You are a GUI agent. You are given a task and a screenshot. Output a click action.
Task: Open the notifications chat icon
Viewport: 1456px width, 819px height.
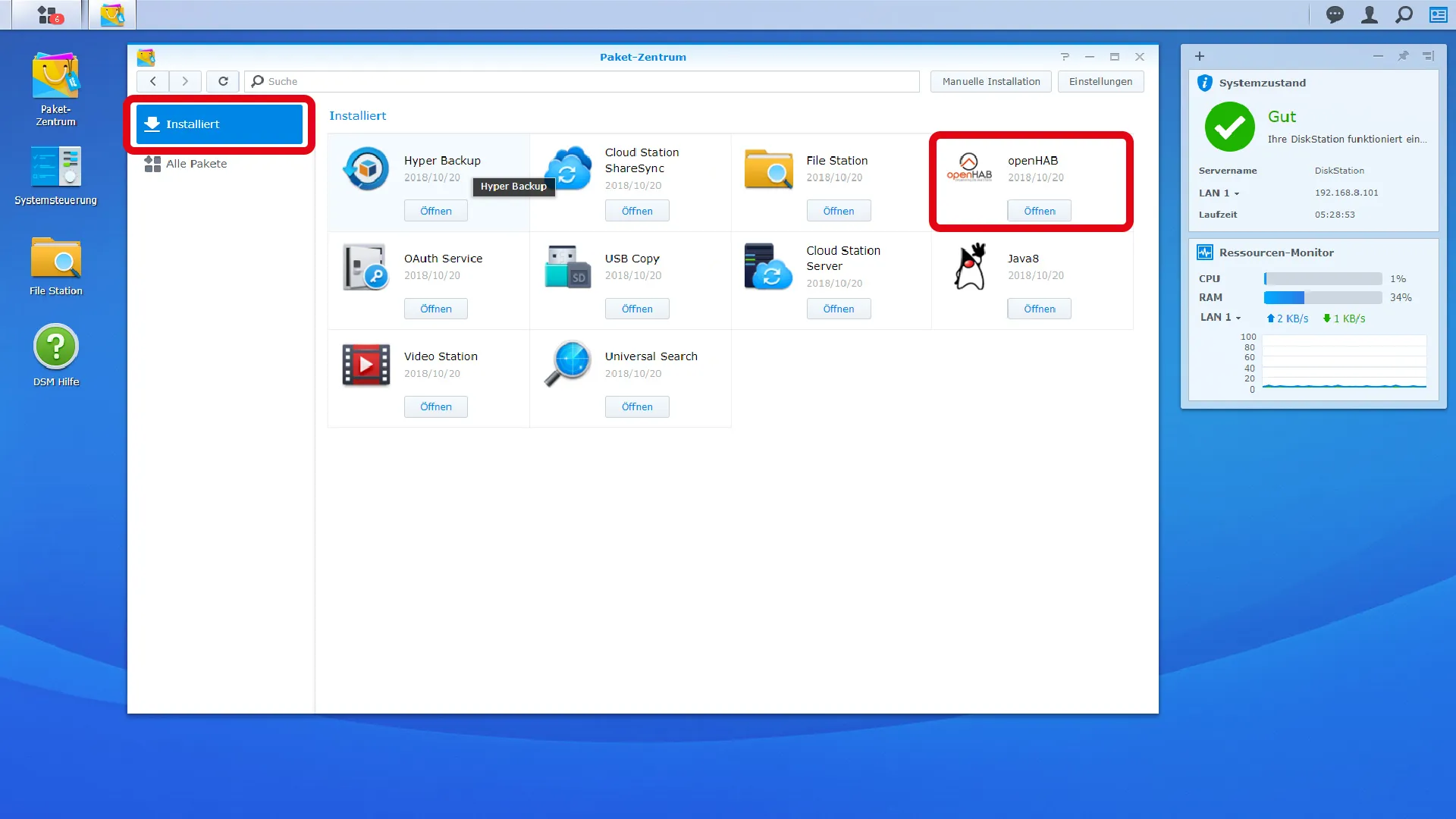[1335, 14]
